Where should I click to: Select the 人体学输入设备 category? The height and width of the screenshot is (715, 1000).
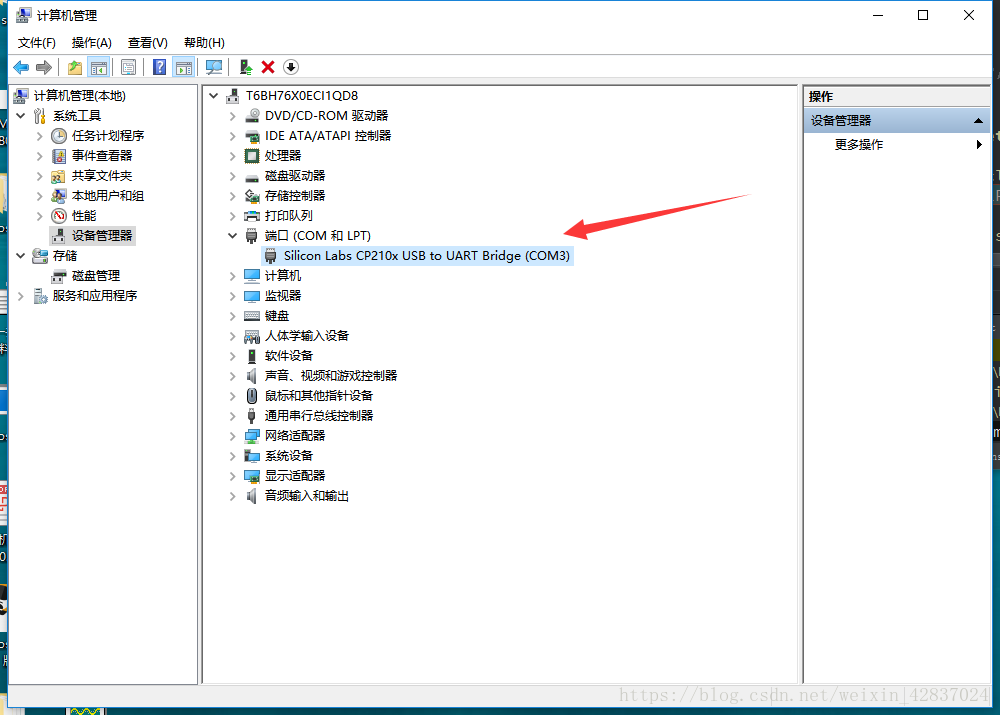[x=307, y=336]
